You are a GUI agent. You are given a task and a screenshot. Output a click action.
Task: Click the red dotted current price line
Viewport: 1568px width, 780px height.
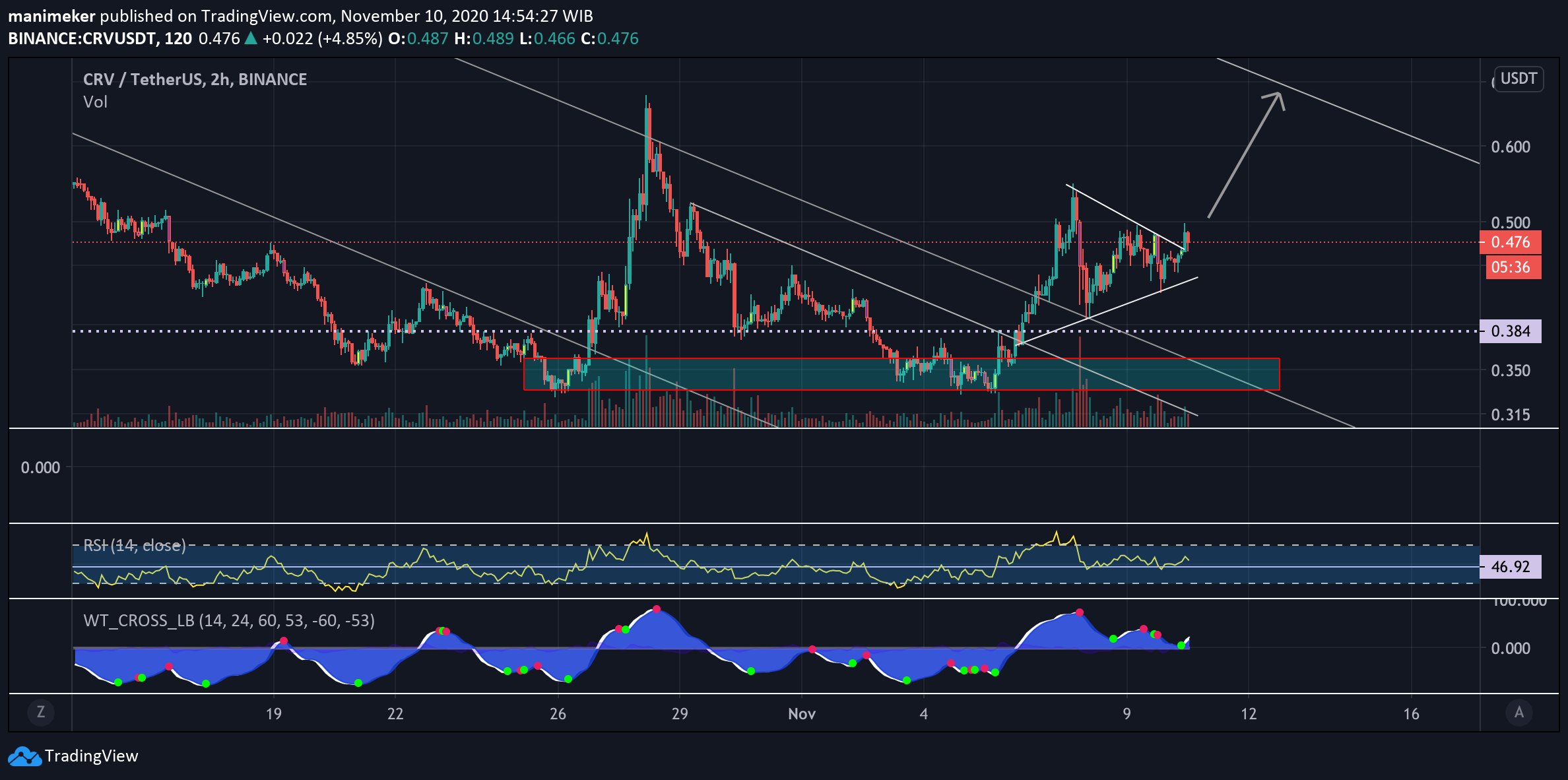[775, 242]
